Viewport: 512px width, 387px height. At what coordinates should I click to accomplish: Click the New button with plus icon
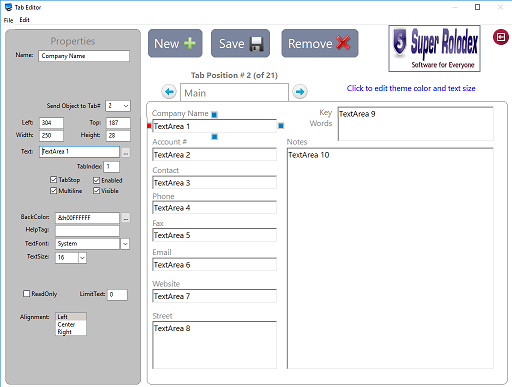[175, 43]
